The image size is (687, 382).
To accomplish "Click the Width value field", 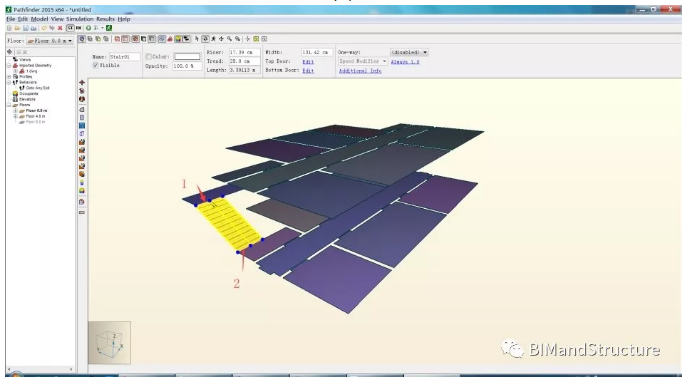I will pos(316,52).
